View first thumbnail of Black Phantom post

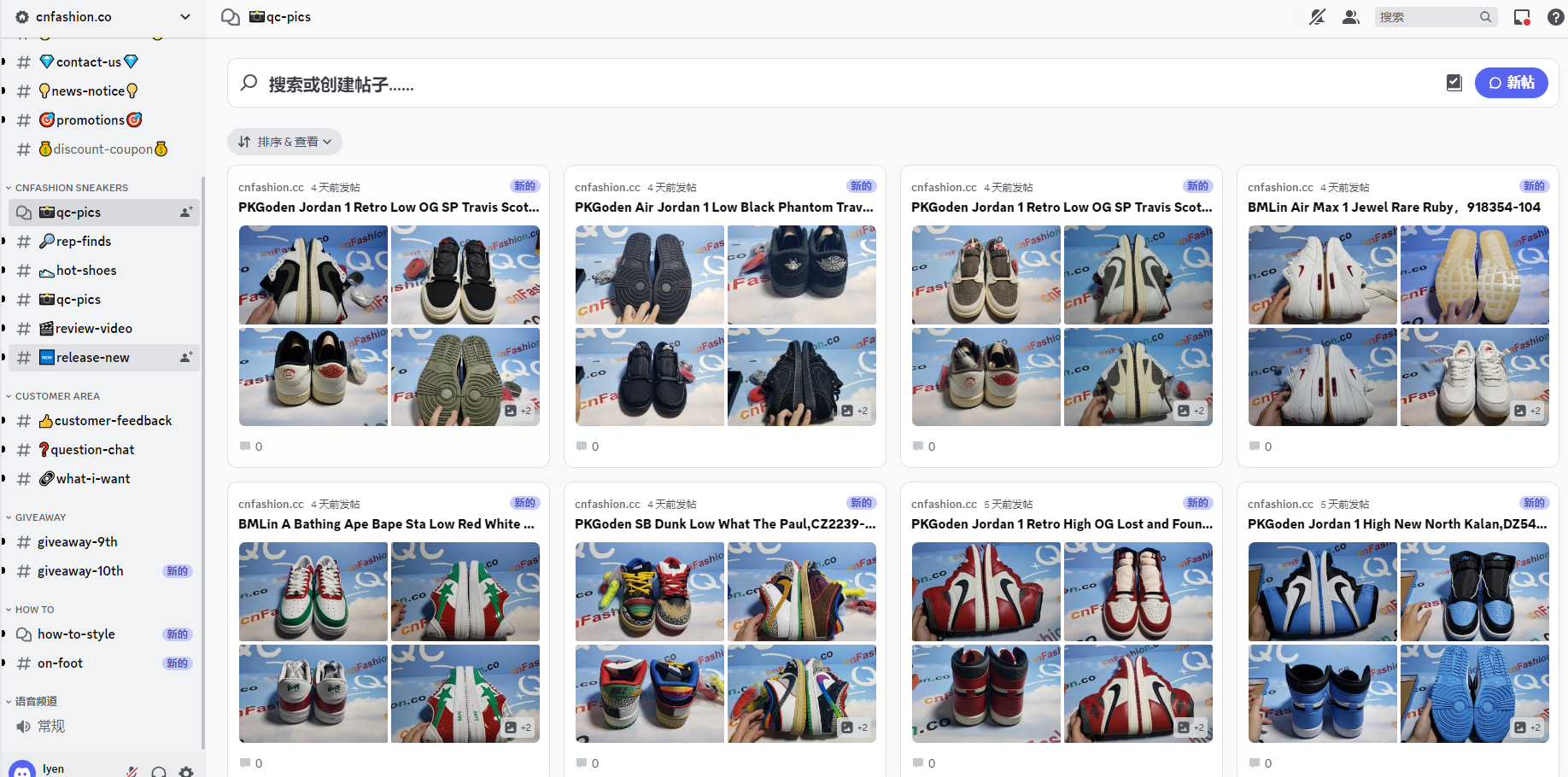[650, 275]
